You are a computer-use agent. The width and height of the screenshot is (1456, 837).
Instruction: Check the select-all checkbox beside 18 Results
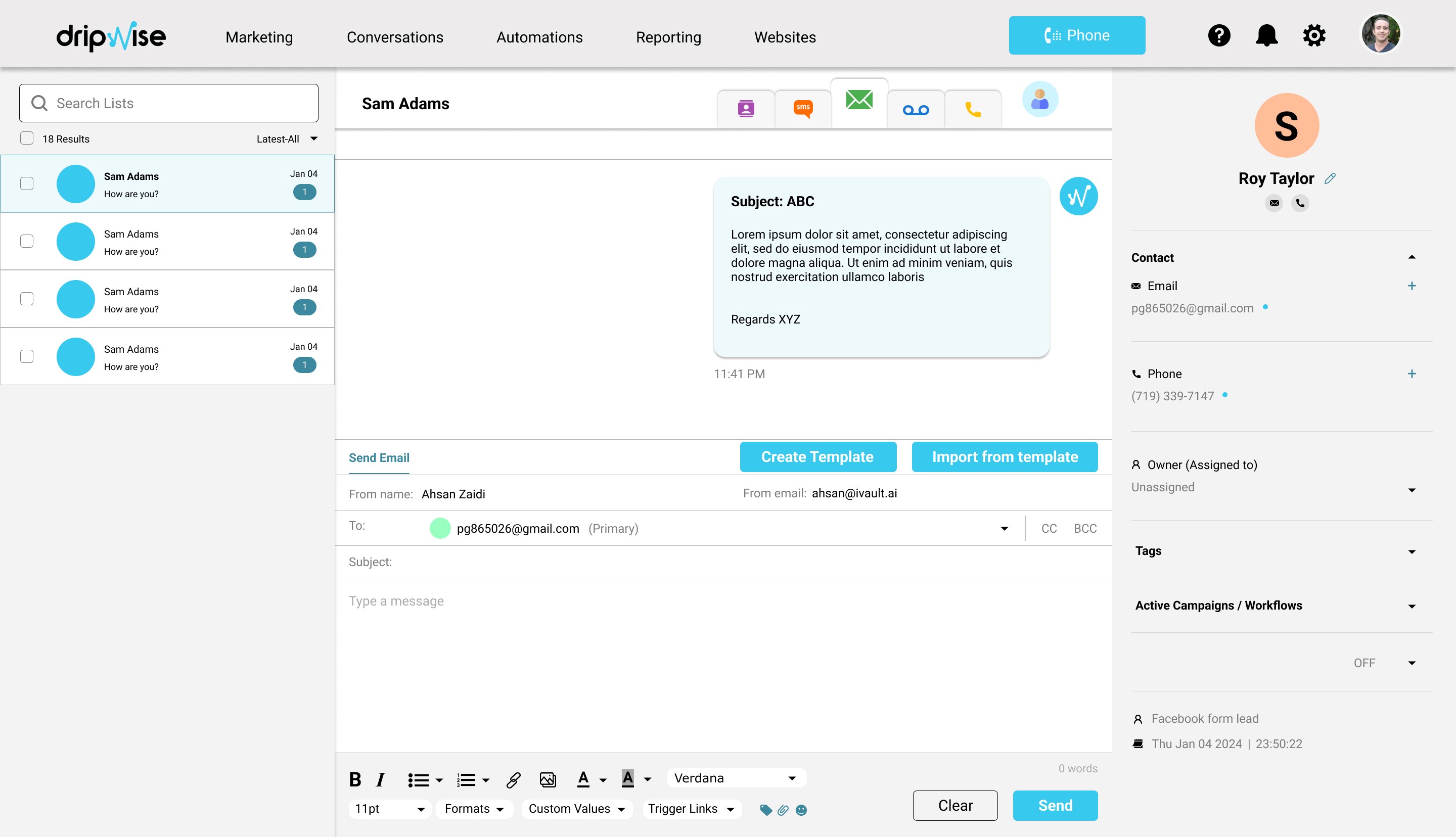26,138
